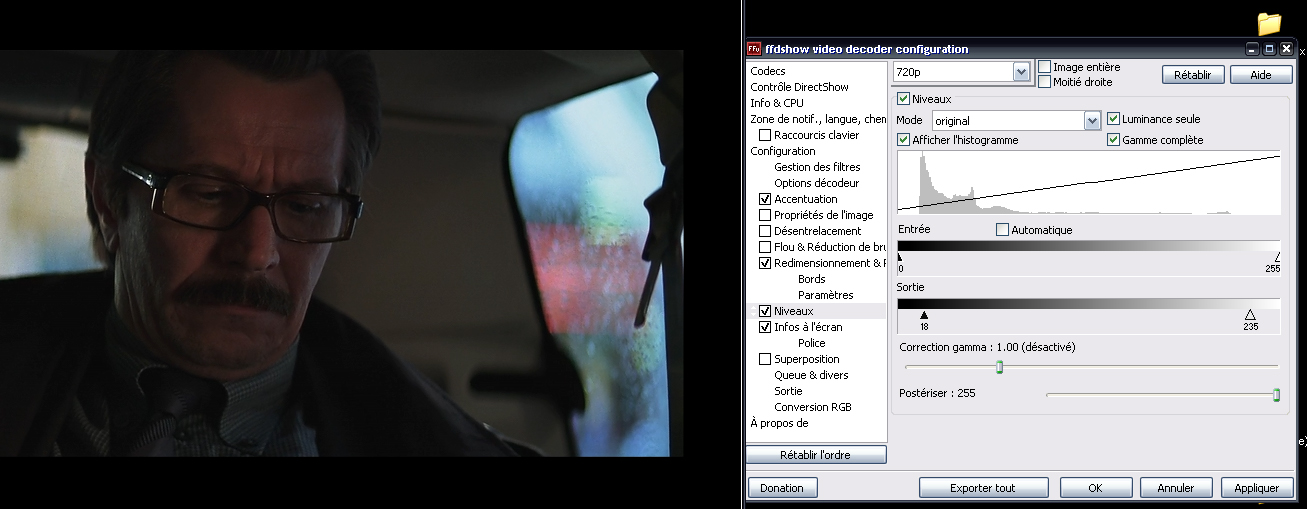Click the ffdshow title bar icon
The height and width of the screenshot is (509, 1307).
(x=754, y=48)
